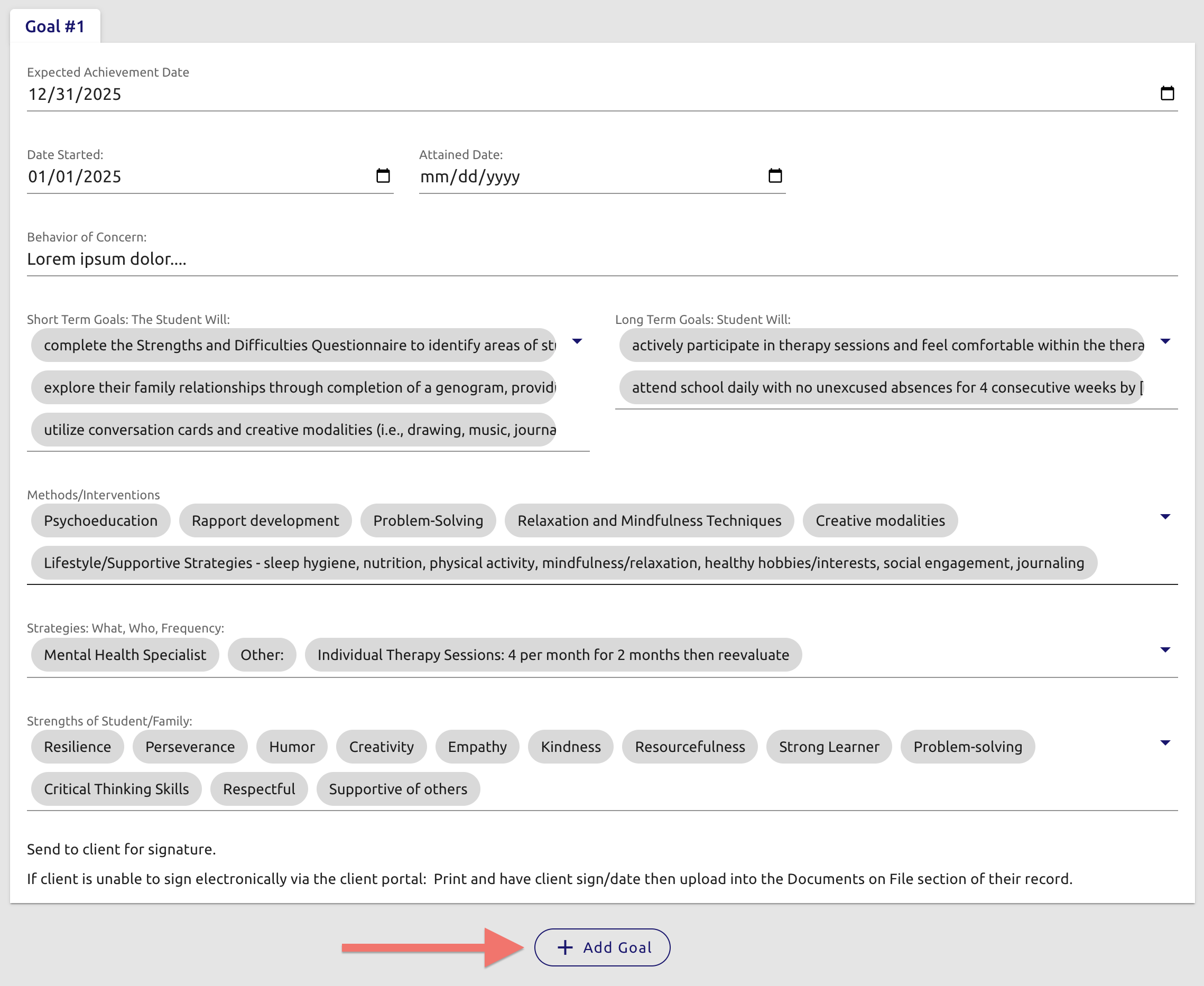Click the Date Started field
Screen dimensions: 1204x986
(210, 176)
